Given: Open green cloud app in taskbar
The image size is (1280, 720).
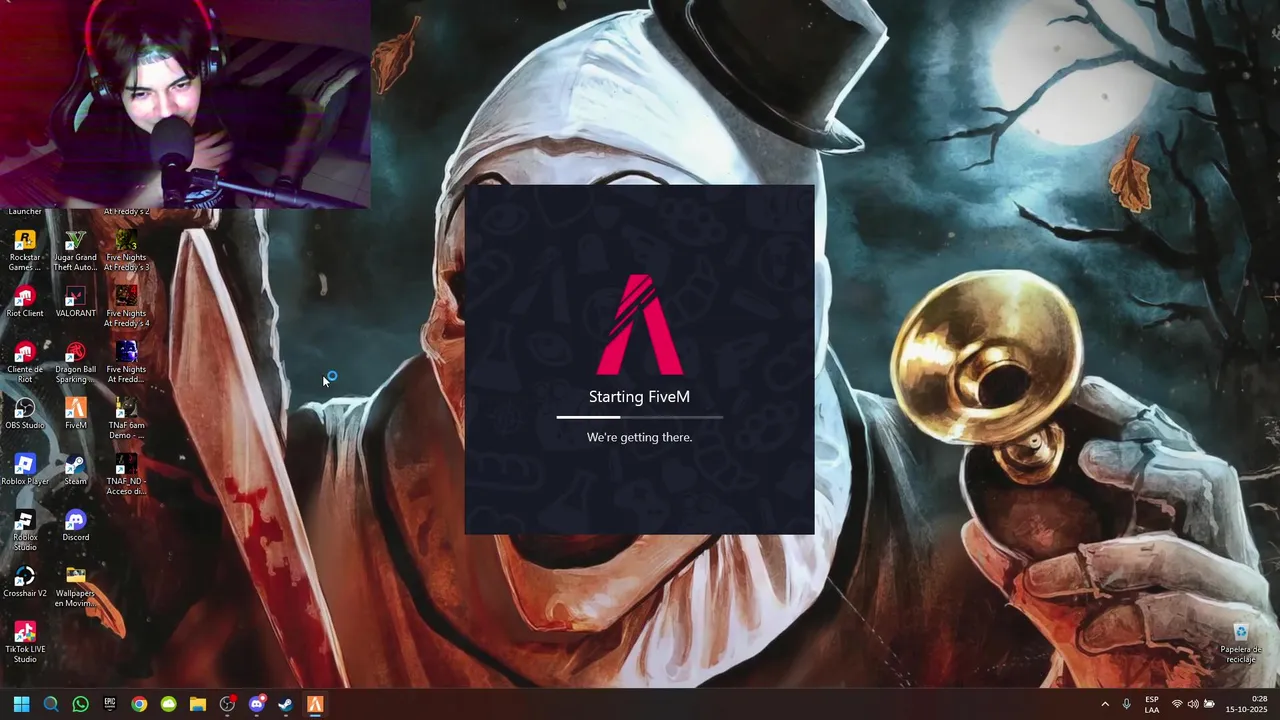Looking at the screenshot, I should click(x=168, y=704).
